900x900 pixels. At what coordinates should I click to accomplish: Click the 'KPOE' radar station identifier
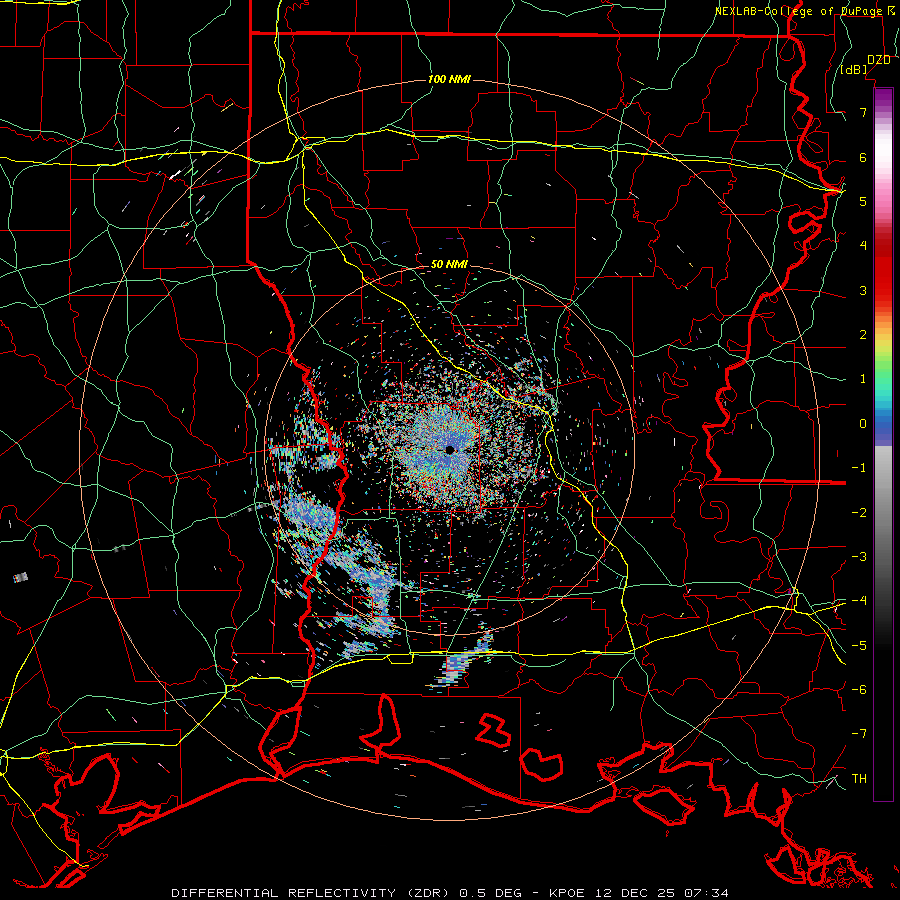(567, 893)
